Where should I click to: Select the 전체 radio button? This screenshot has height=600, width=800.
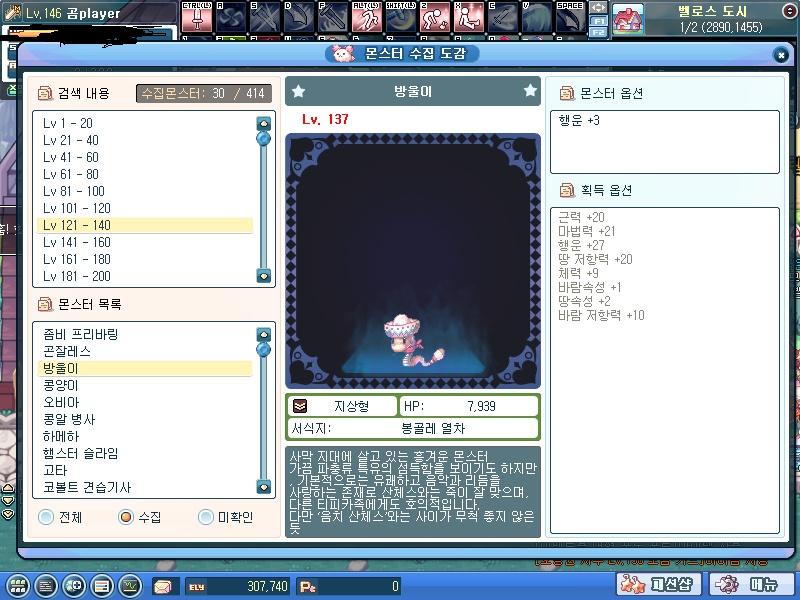tap(46, 517)
